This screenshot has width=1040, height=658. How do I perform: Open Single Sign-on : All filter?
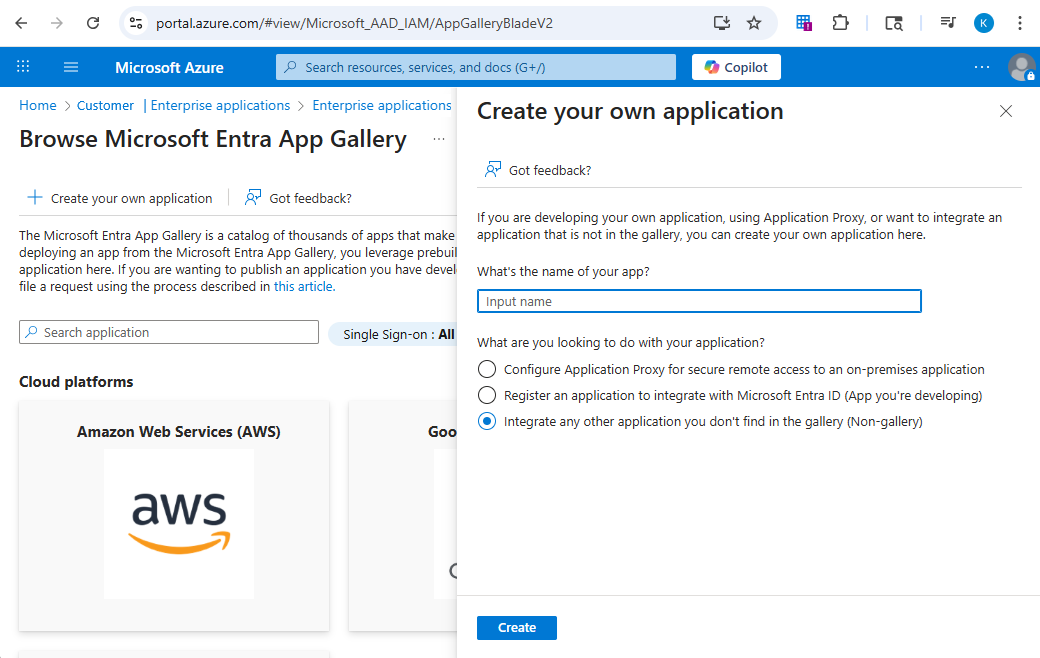click(x=393, y=334)
